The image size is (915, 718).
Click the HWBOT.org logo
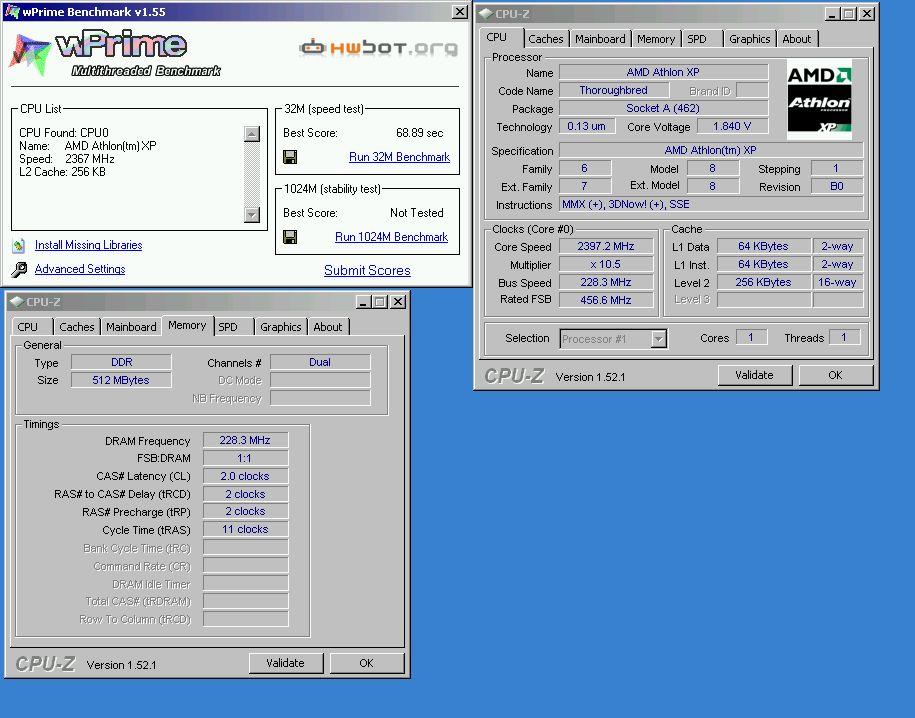click(378, 47)
